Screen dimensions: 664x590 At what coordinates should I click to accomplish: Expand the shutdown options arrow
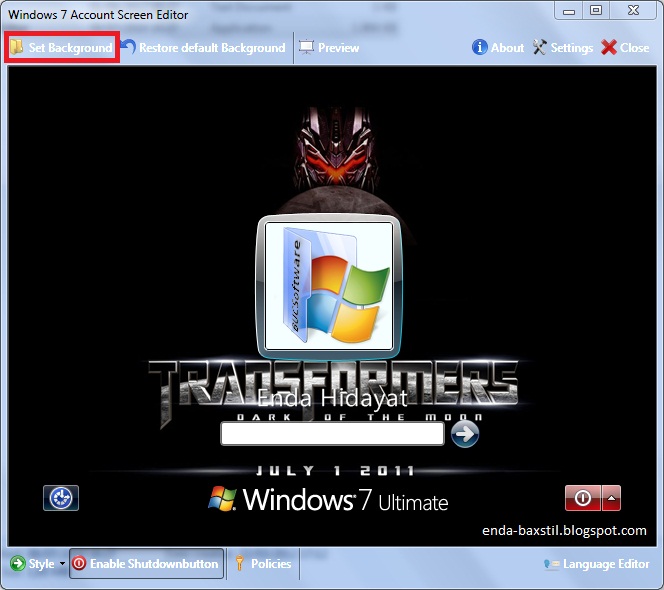[x=611, y=498]
